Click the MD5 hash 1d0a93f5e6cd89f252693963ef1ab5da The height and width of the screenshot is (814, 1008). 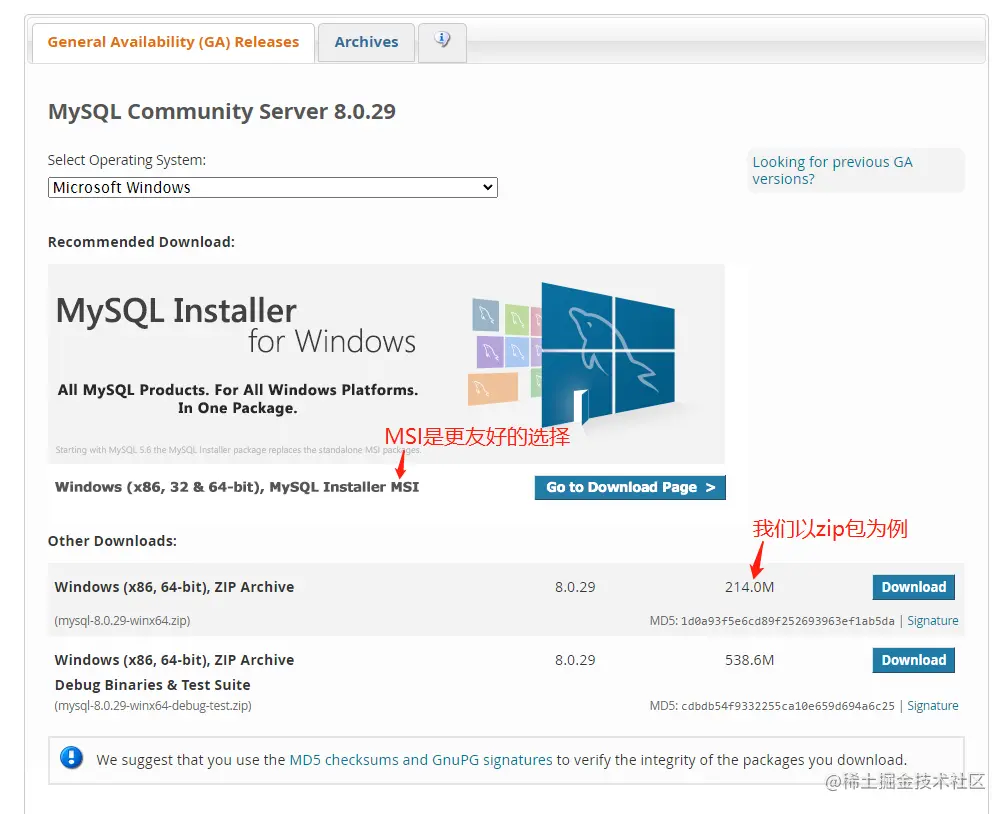(x=788, y=621)
